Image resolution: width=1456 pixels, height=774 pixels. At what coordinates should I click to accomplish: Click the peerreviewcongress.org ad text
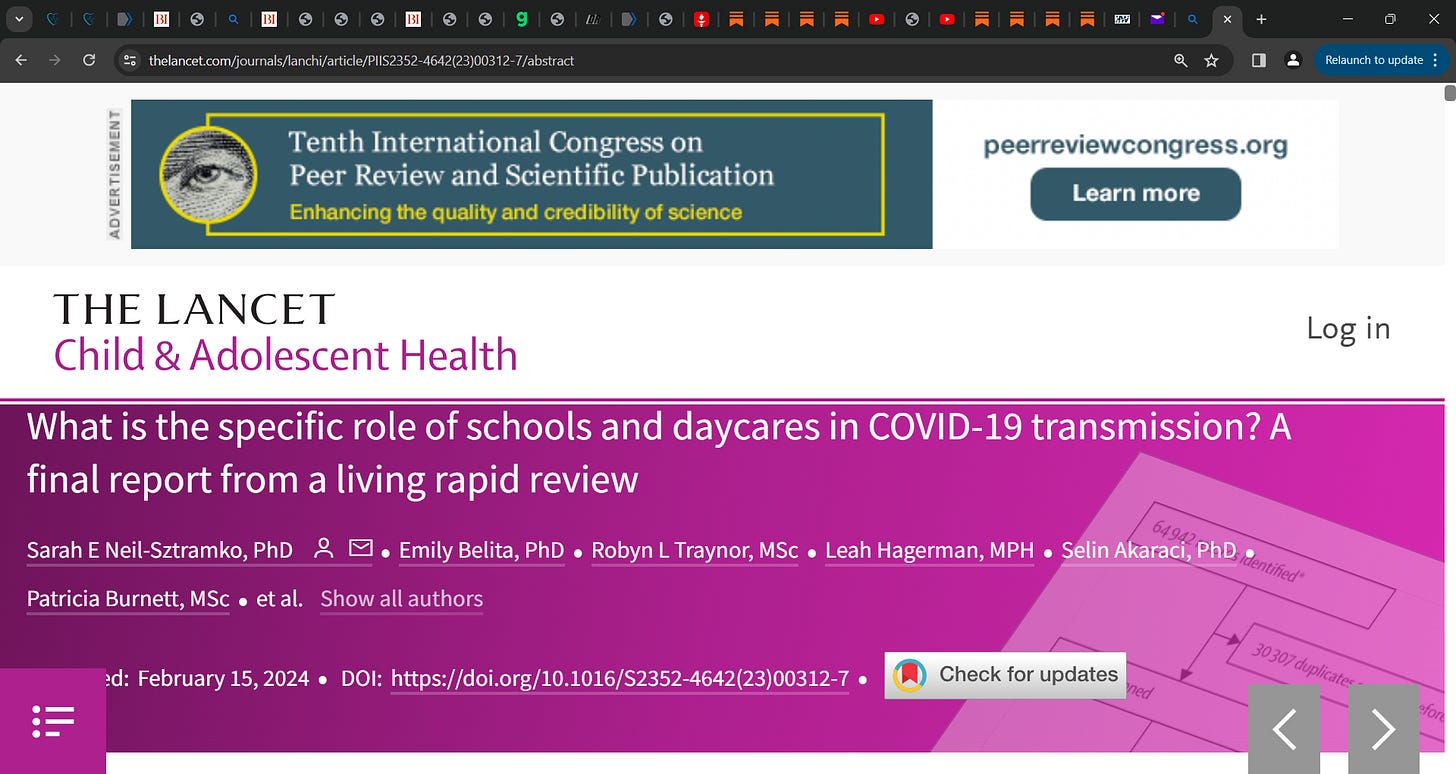(1136, 146)
